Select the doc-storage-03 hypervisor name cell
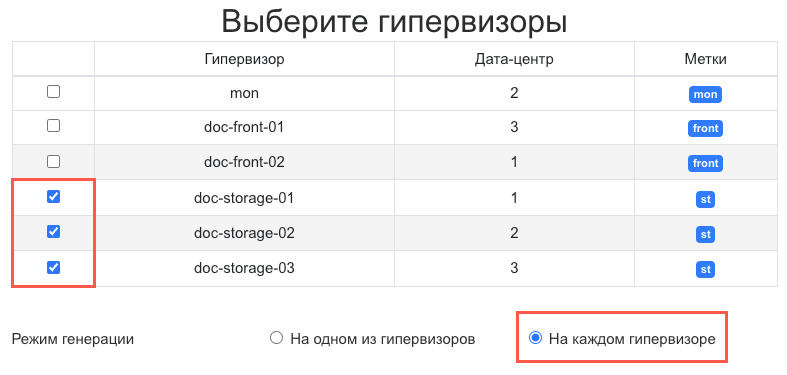Image resolution: width=787 pixels, height=375 pixels. click(244, 269)
